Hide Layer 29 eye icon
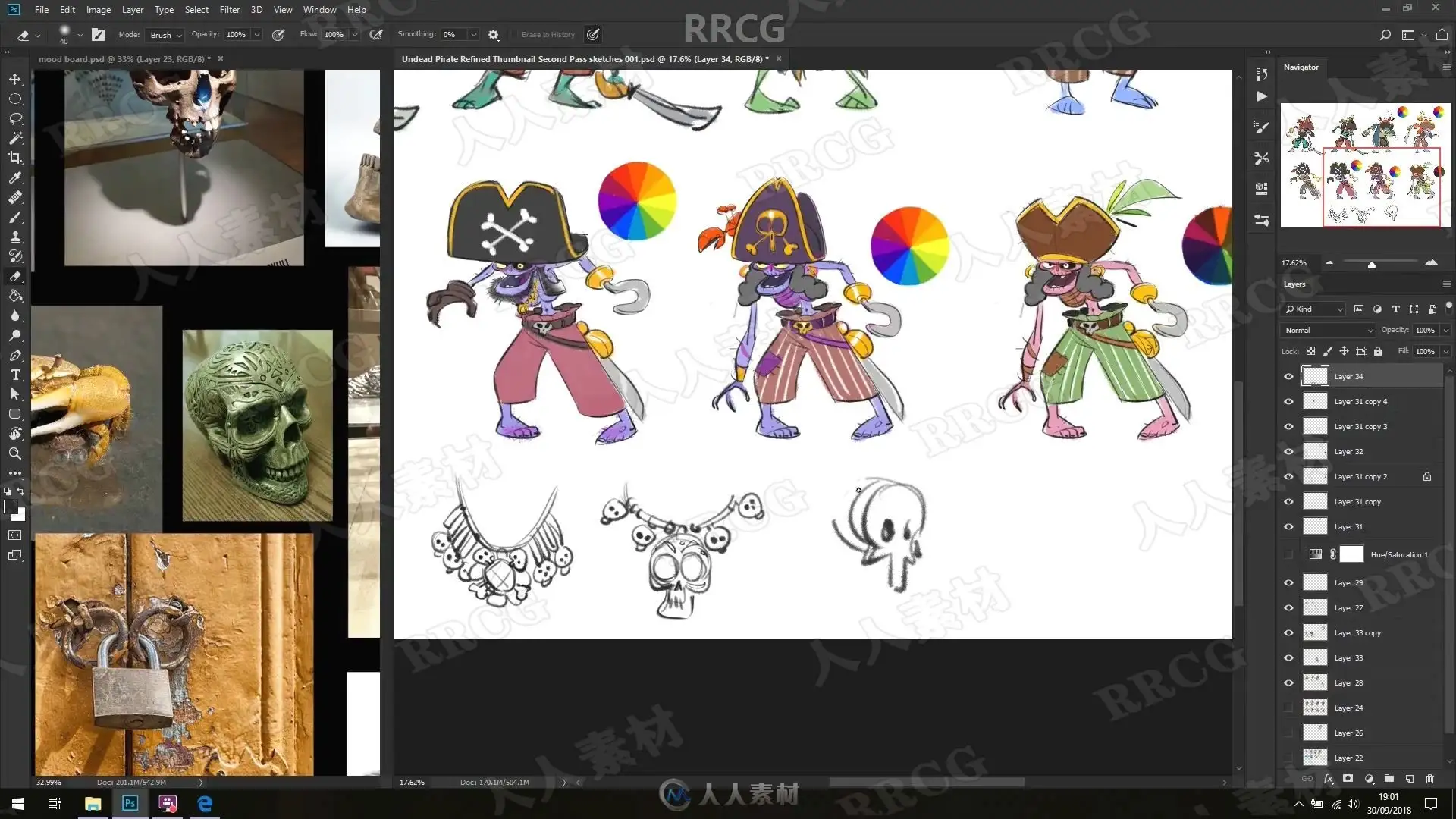 [x=1288, y=583]
